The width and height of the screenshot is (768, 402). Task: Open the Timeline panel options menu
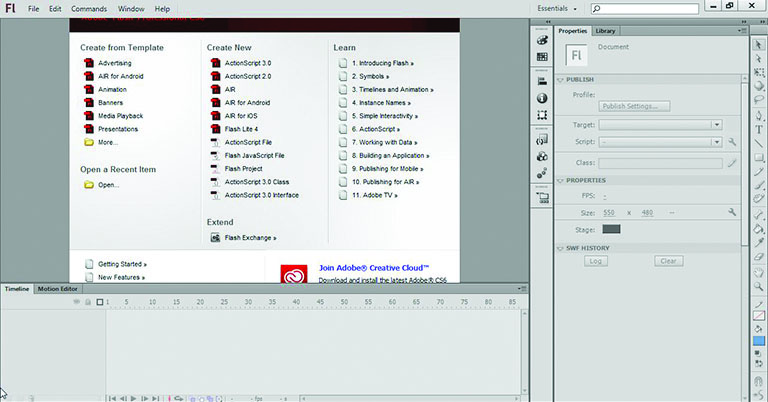click(522, 289)
